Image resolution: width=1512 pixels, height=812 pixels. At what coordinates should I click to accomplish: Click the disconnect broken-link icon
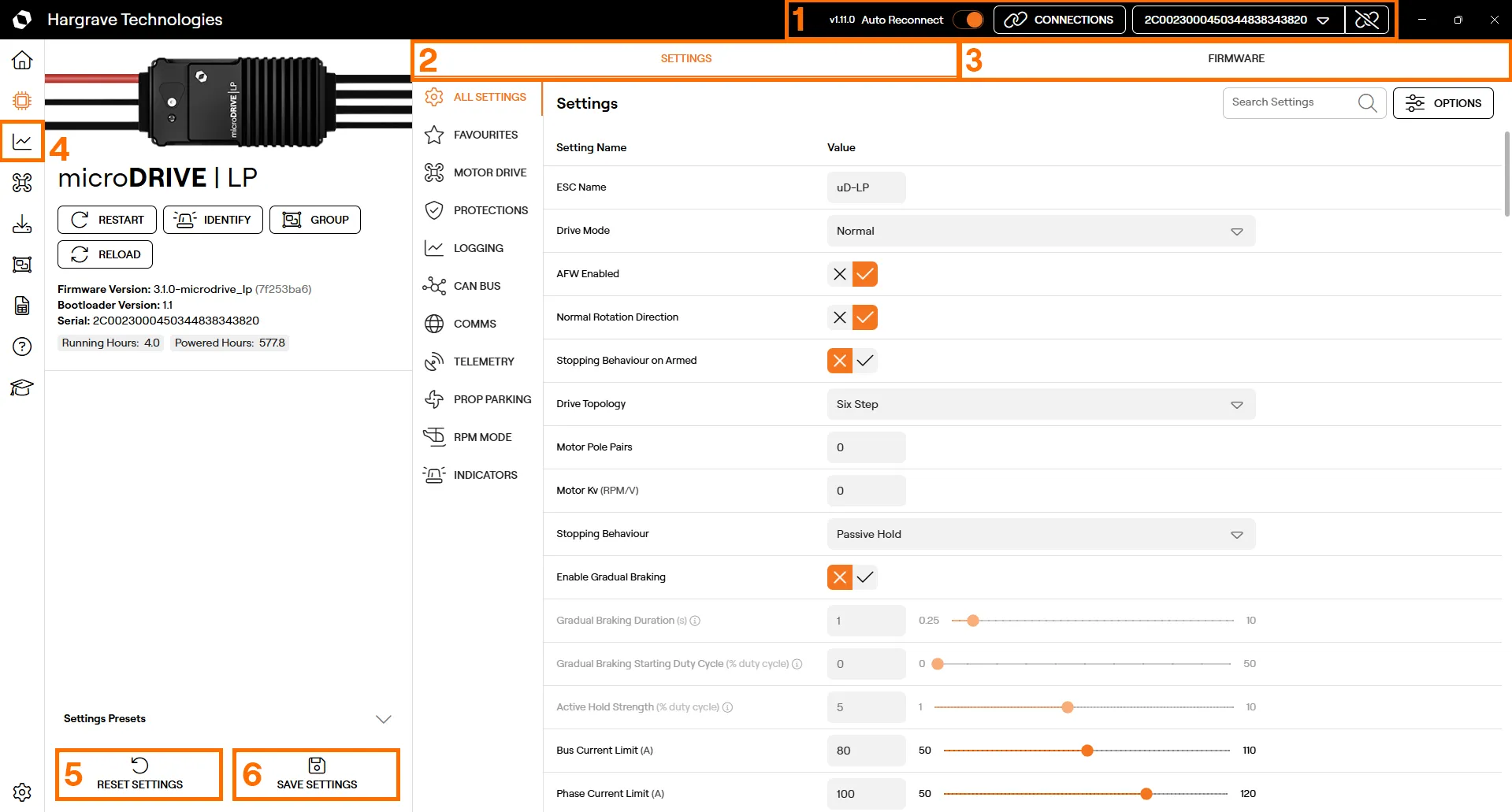click(1367, 20)
